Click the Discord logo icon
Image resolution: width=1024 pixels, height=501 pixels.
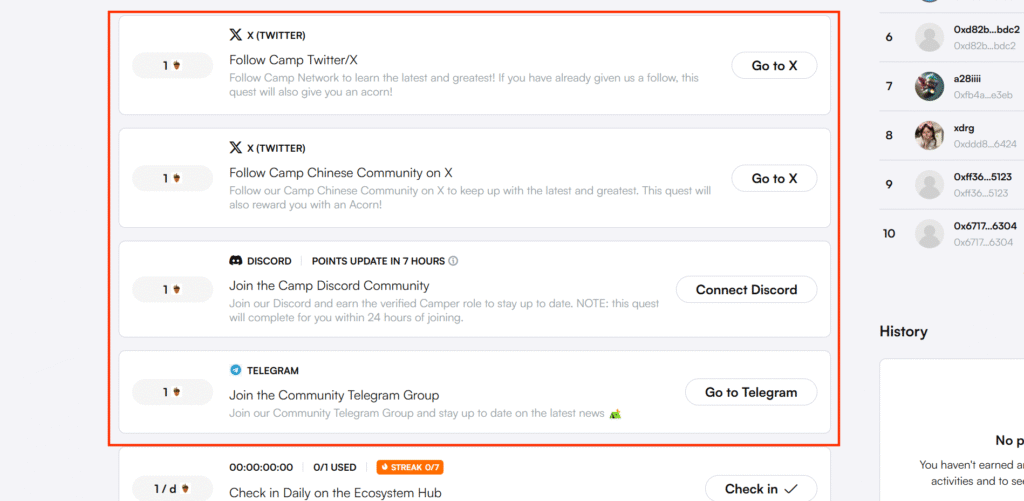pos(236,261)
